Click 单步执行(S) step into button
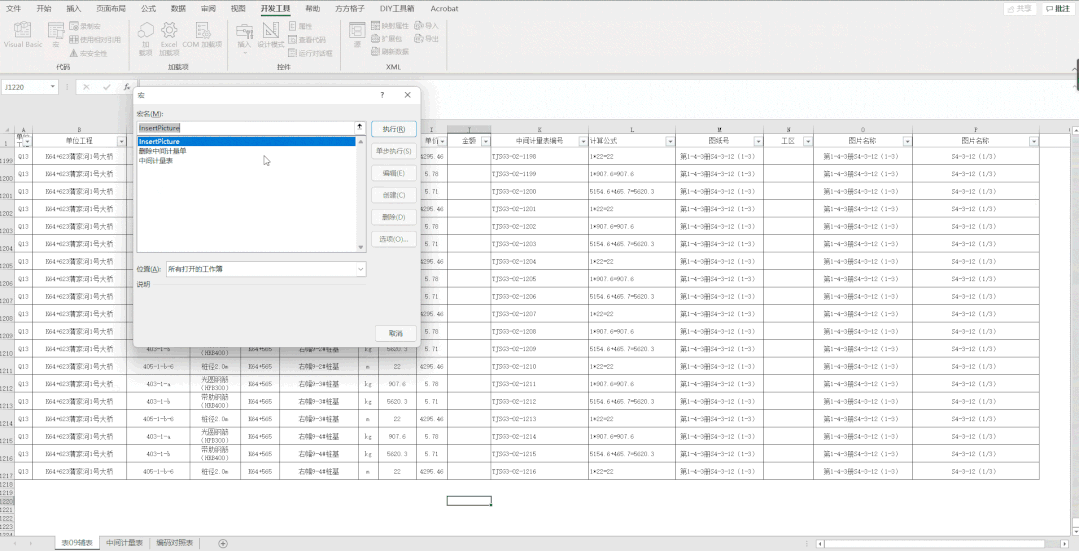The width and height of the screenshot is (1079, 551). [x=394, y=151]
